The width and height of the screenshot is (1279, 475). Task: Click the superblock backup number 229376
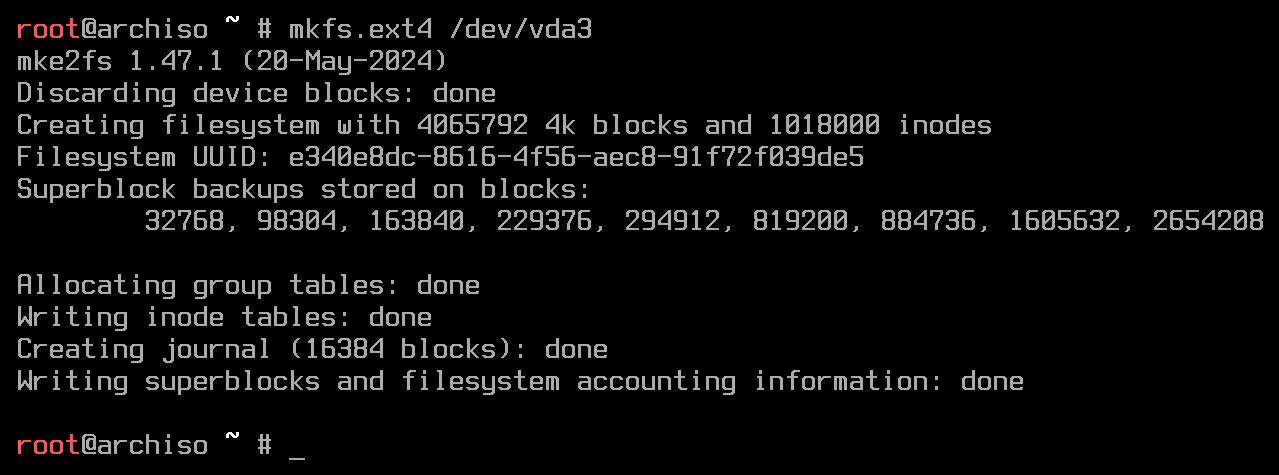tap(544, 222)
